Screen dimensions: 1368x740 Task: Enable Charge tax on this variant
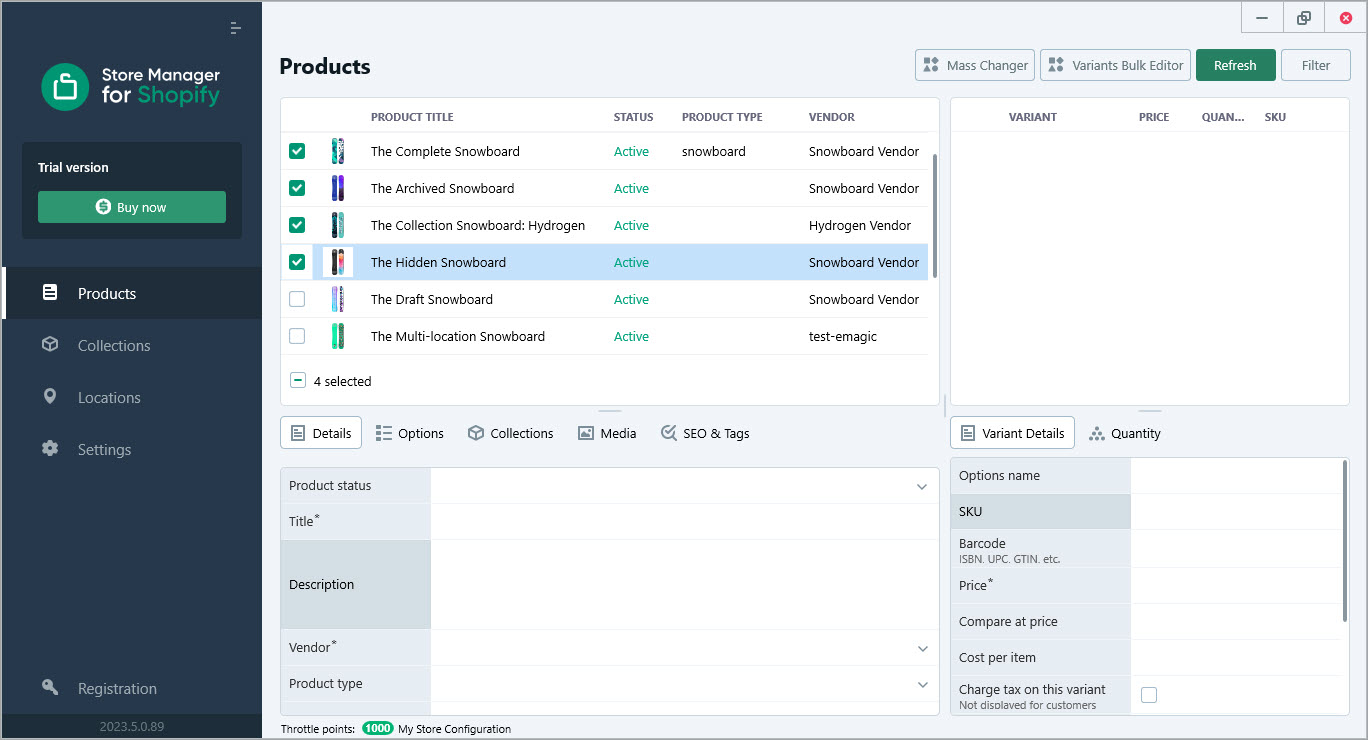click(x=1149, y=694)
